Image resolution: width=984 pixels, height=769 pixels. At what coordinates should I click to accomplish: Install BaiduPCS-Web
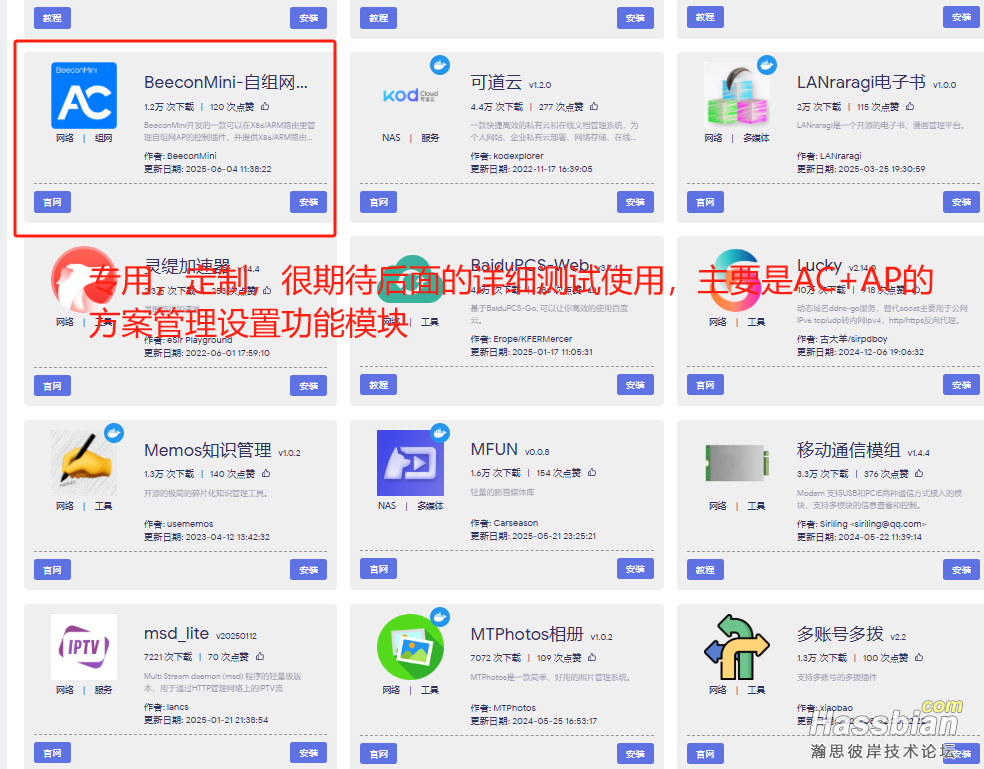pyautogui.click(x=635, y=385)
